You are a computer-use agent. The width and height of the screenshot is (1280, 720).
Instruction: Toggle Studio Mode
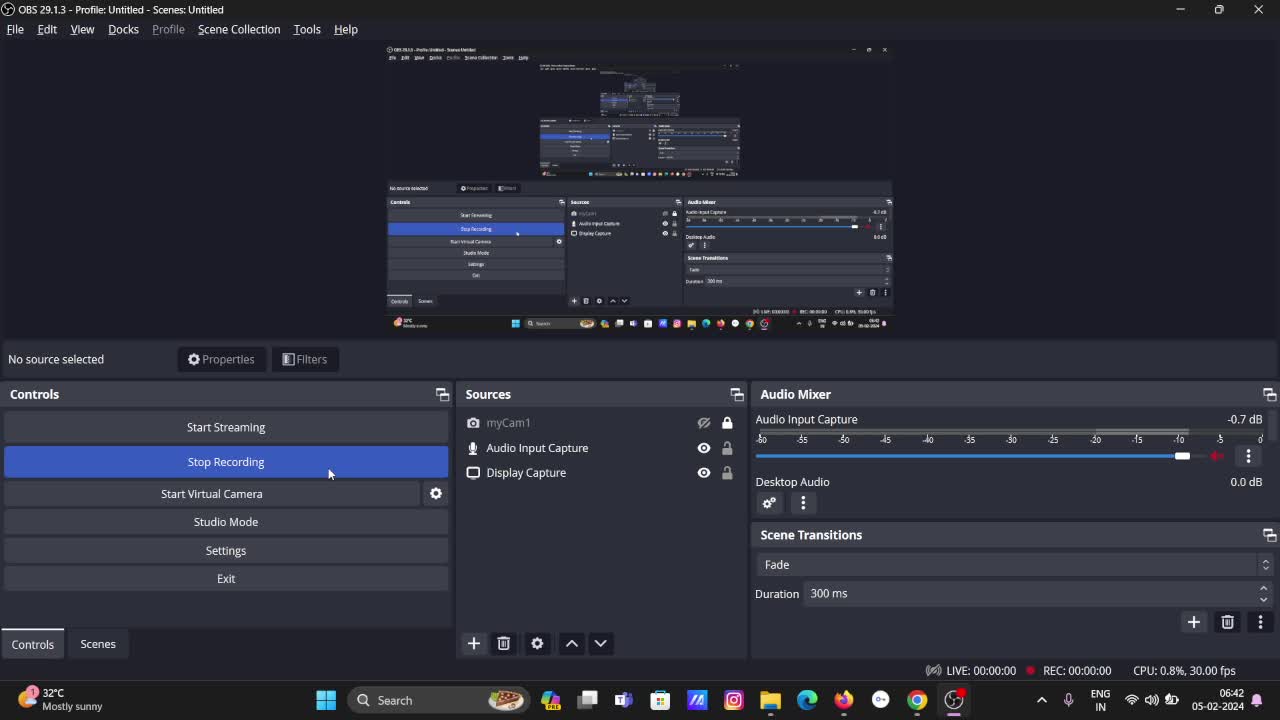pos(226,522)
